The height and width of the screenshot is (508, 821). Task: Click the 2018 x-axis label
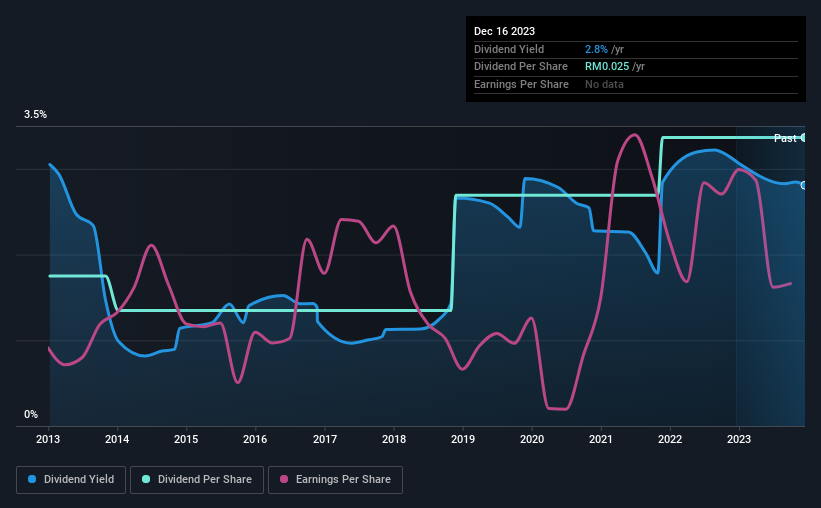(x=394, y=439)
